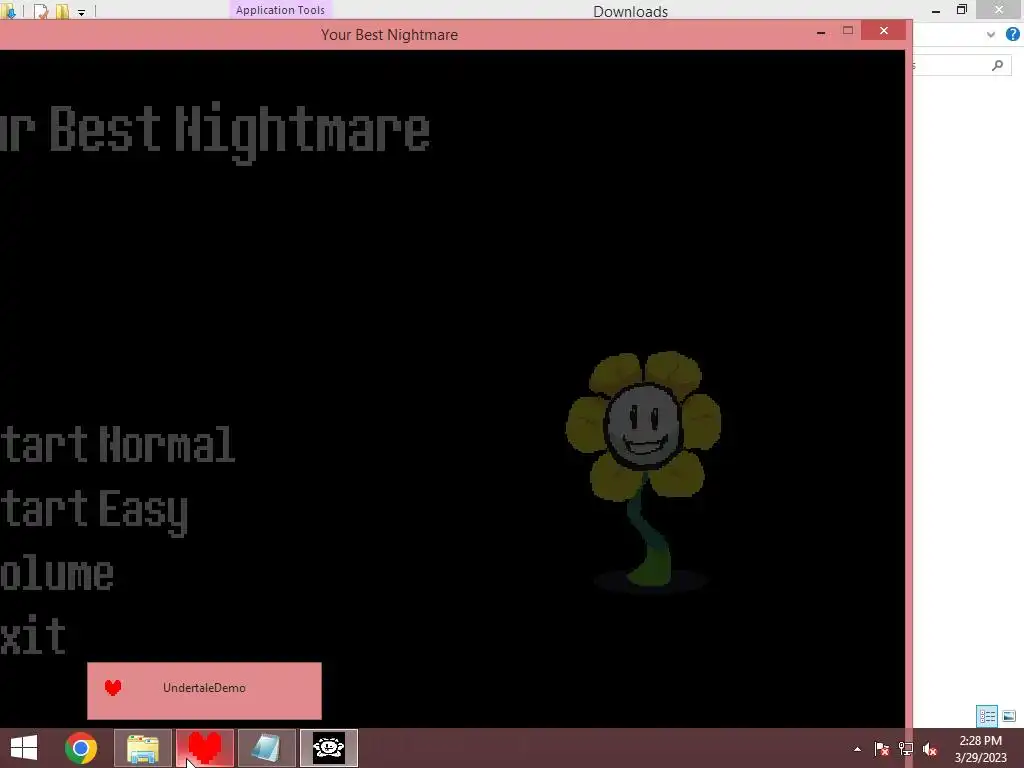This screenshot has width=1024, height=768.
Task: Restore down the Downloads Explorer window
Action: pyautogui.click(x=962, y=10)
